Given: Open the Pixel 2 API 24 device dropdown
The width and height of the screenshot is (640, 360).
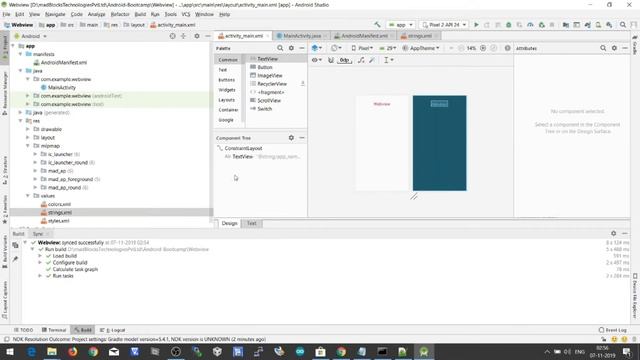Looking at the screenshot, I should (x=444, y=25).
